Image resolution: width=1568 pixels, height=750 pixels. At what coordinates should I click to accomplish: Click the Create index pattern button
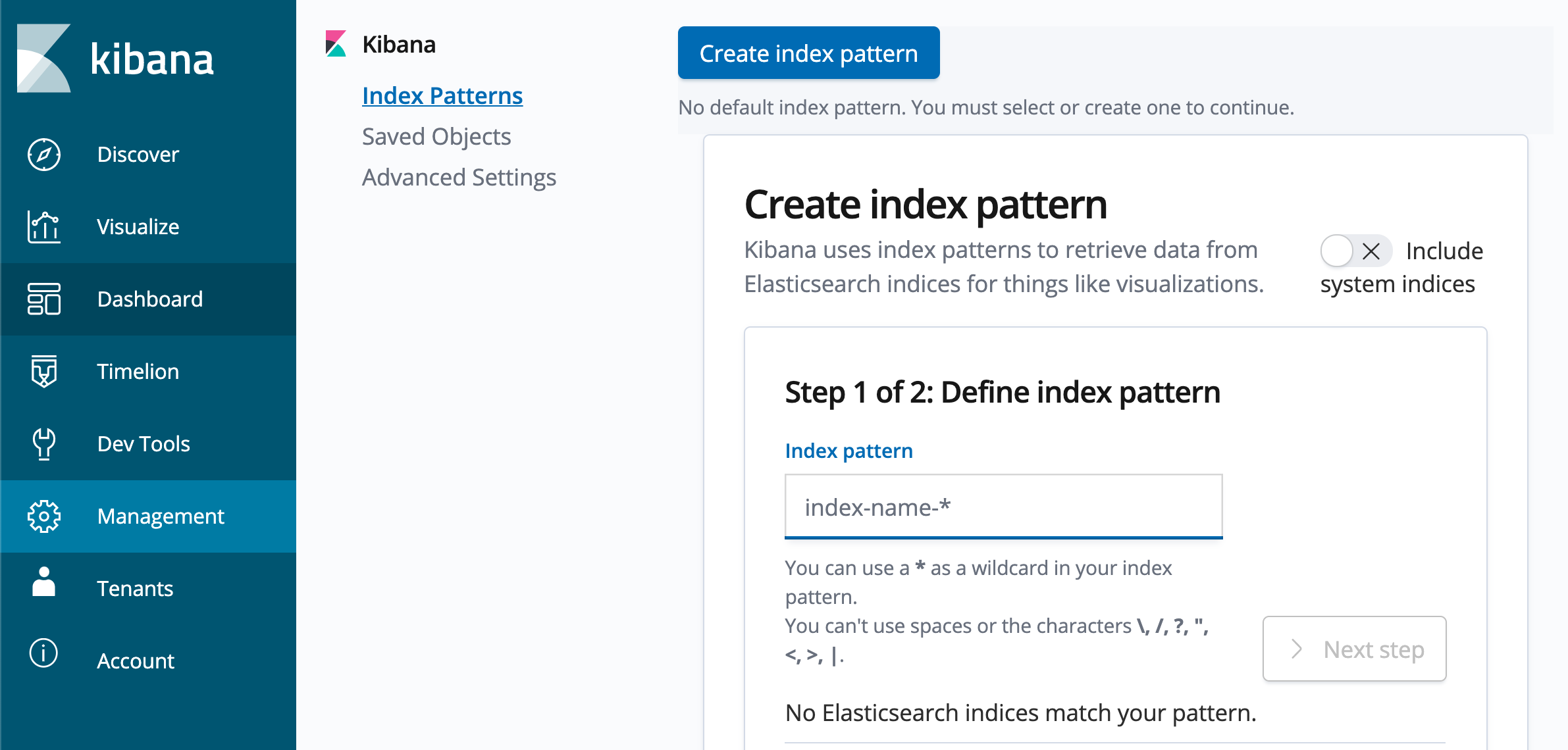(x=808, y=53)
